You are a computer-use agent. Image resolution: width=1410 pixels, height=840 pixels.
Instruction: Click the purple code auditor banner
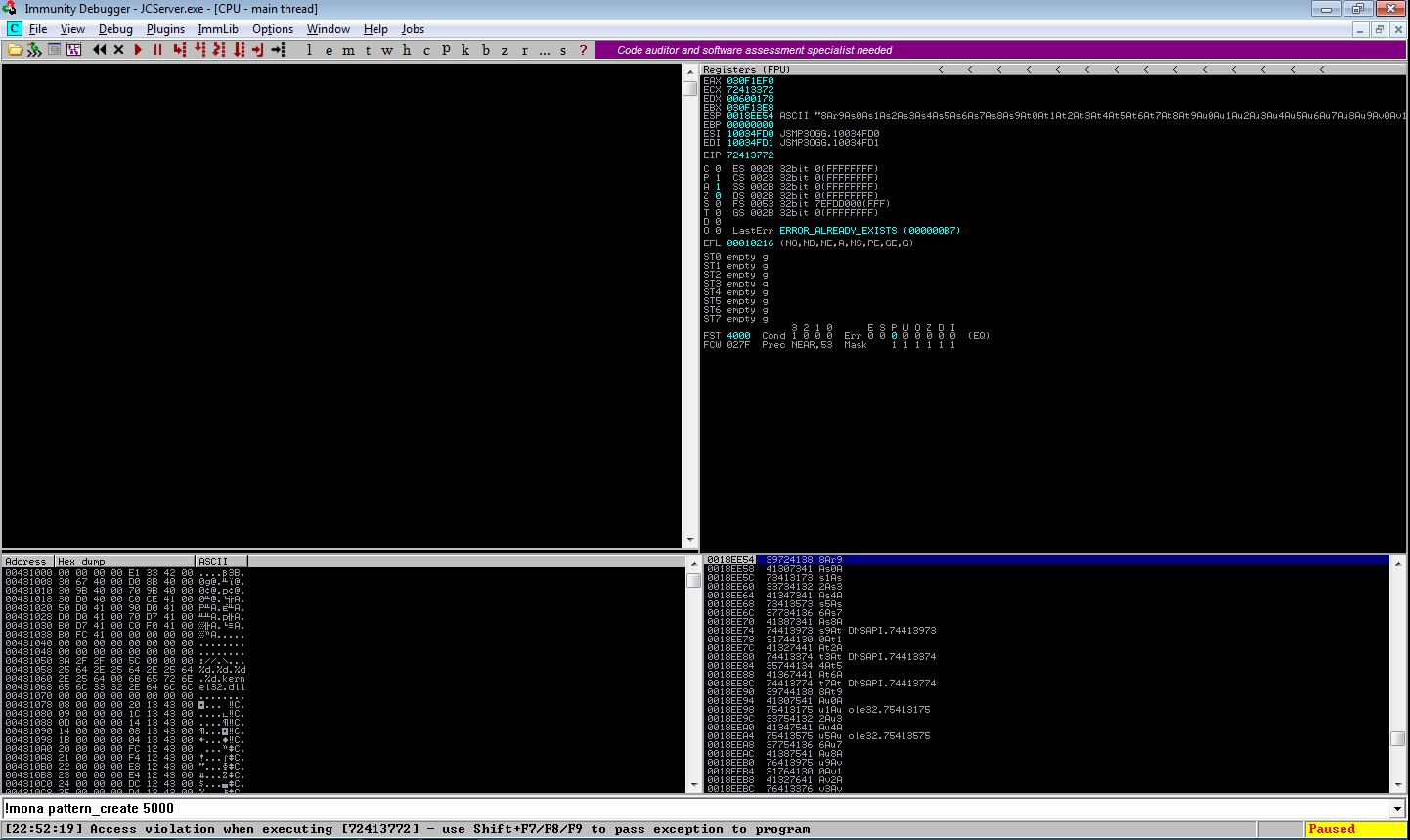(999, 50)
